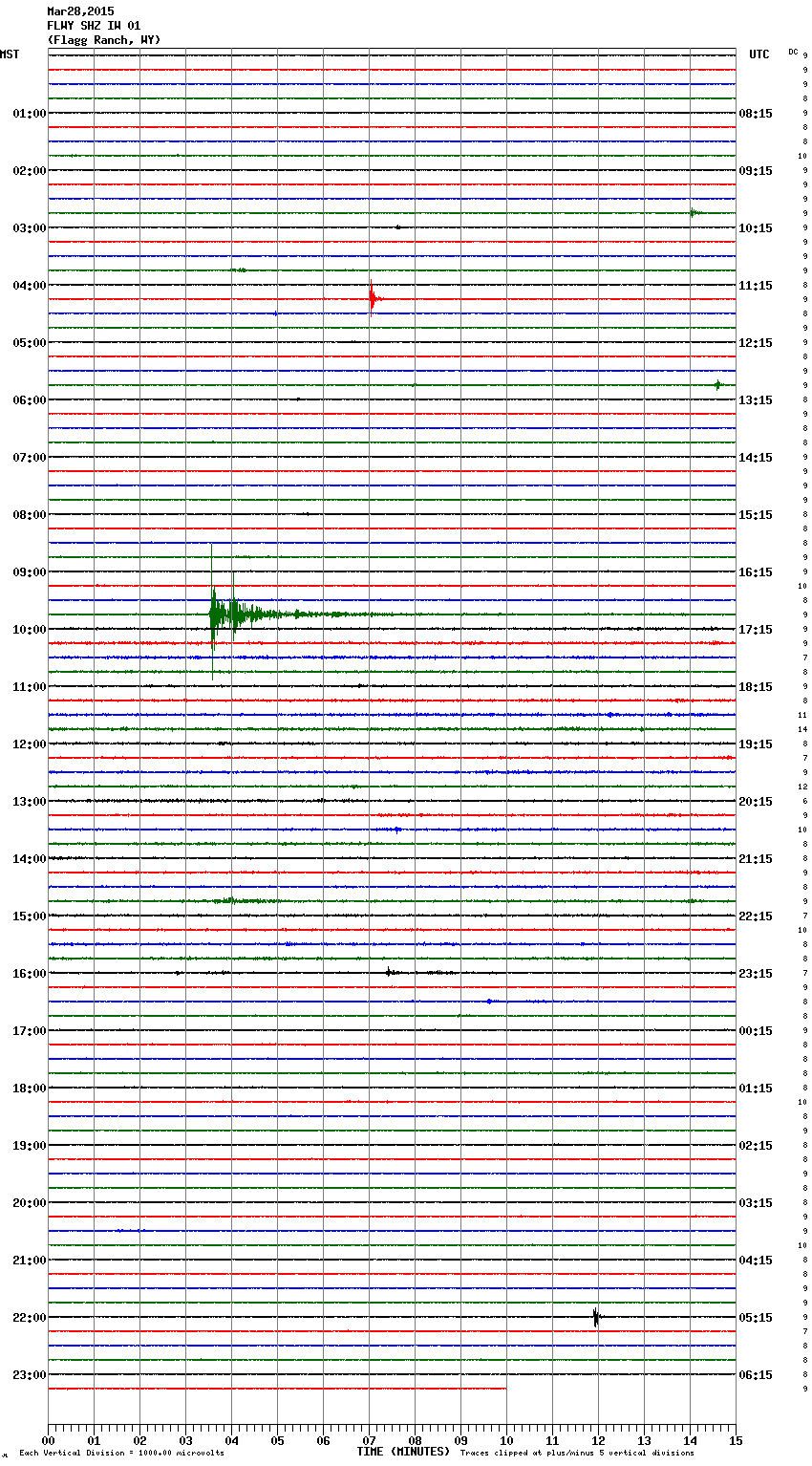Select the 03:00 MST time label
This screenshot has height=1466, width=812.
pos(30,228)
